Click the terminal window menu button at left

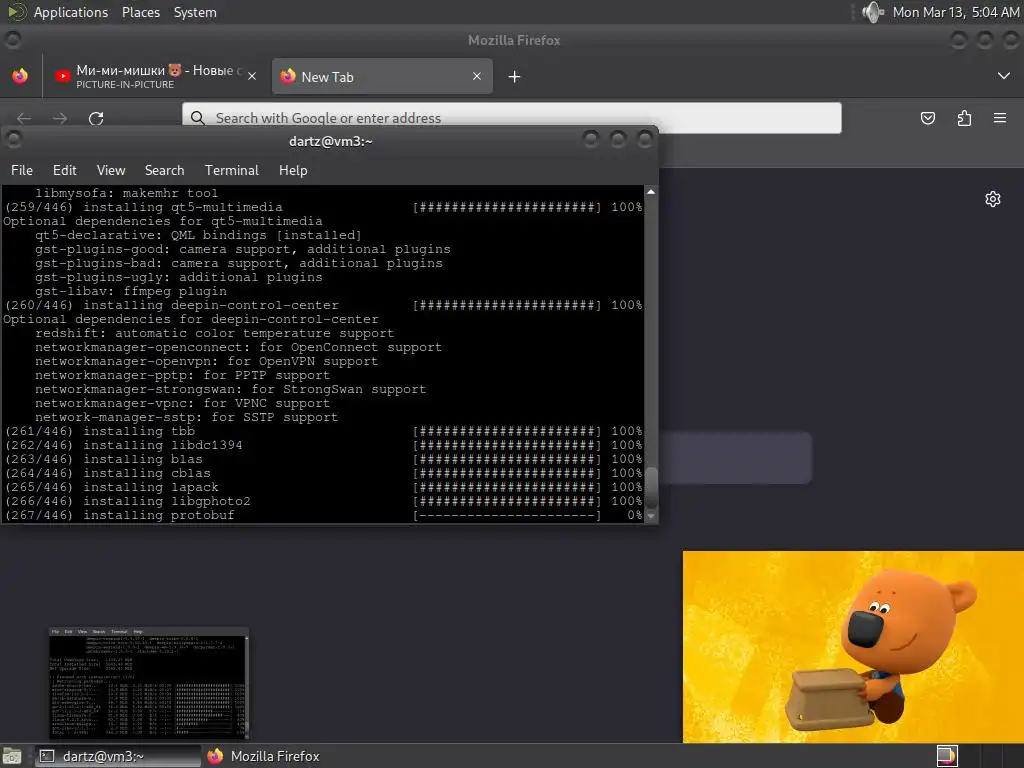click(x=14, y=139)
